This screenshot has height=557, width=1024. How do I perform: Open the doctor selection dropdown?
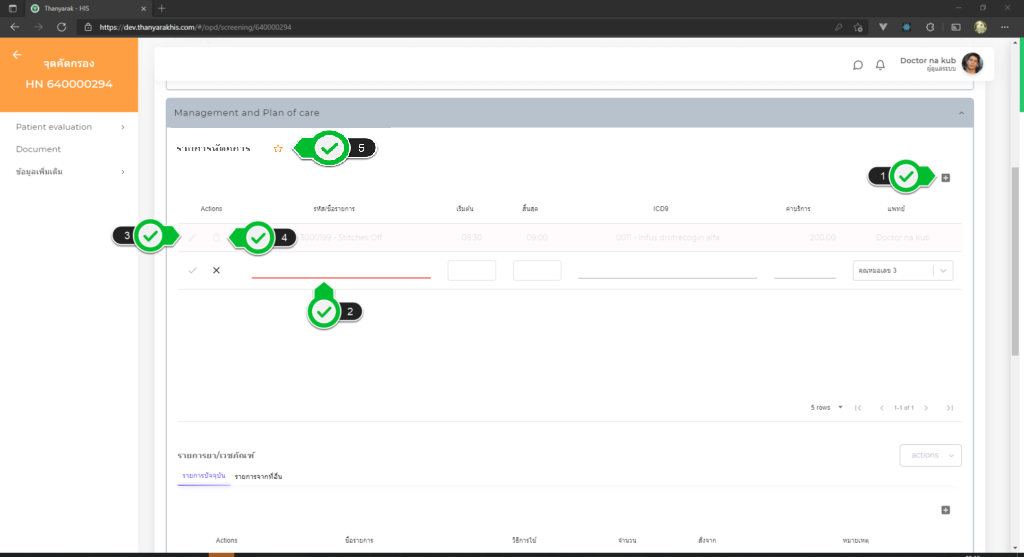point(903,270)
